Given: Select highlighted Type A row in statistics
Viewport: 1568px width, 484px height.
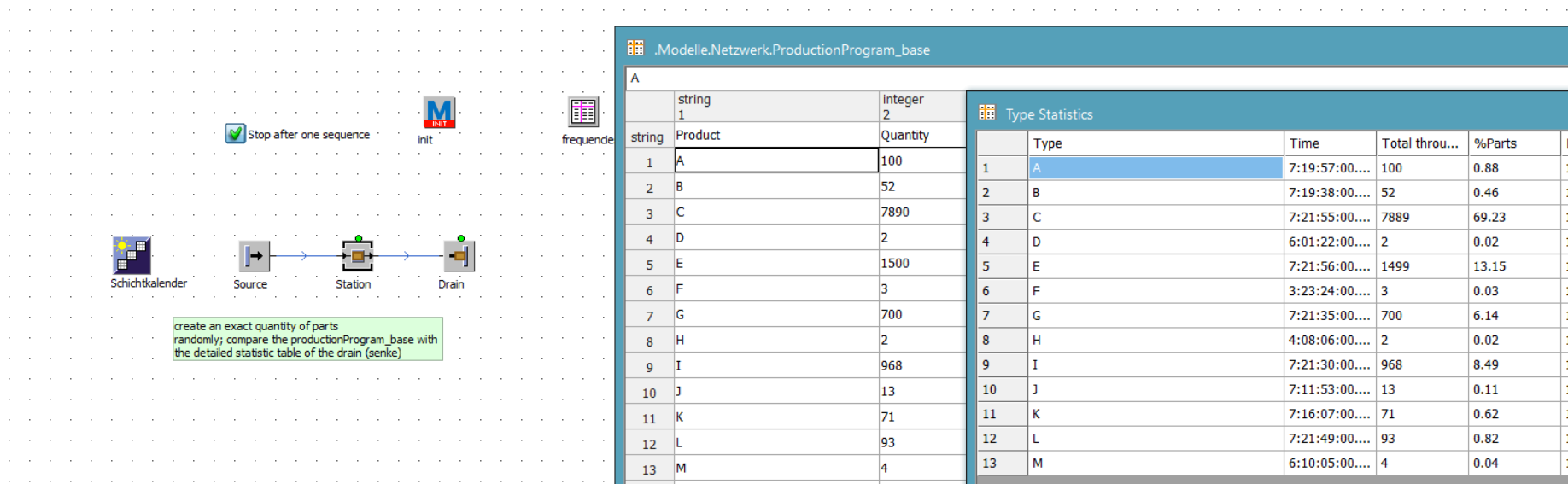Looking at the screenshot, I should coord(1155,168).
